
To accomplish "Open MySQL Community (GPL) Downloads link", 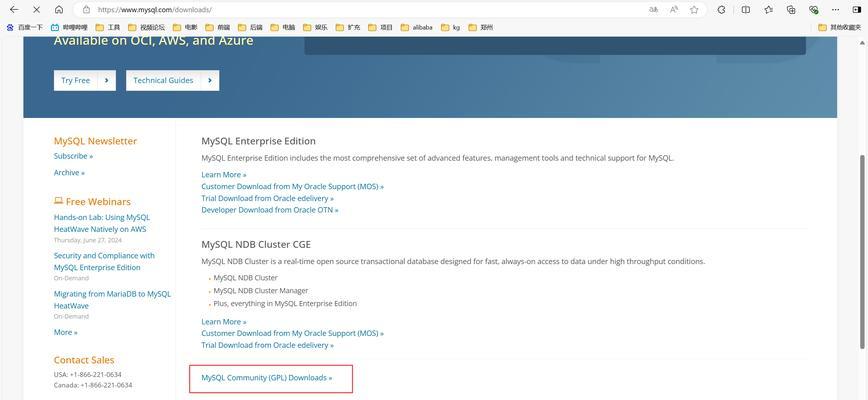I will [x=267, y=377].
